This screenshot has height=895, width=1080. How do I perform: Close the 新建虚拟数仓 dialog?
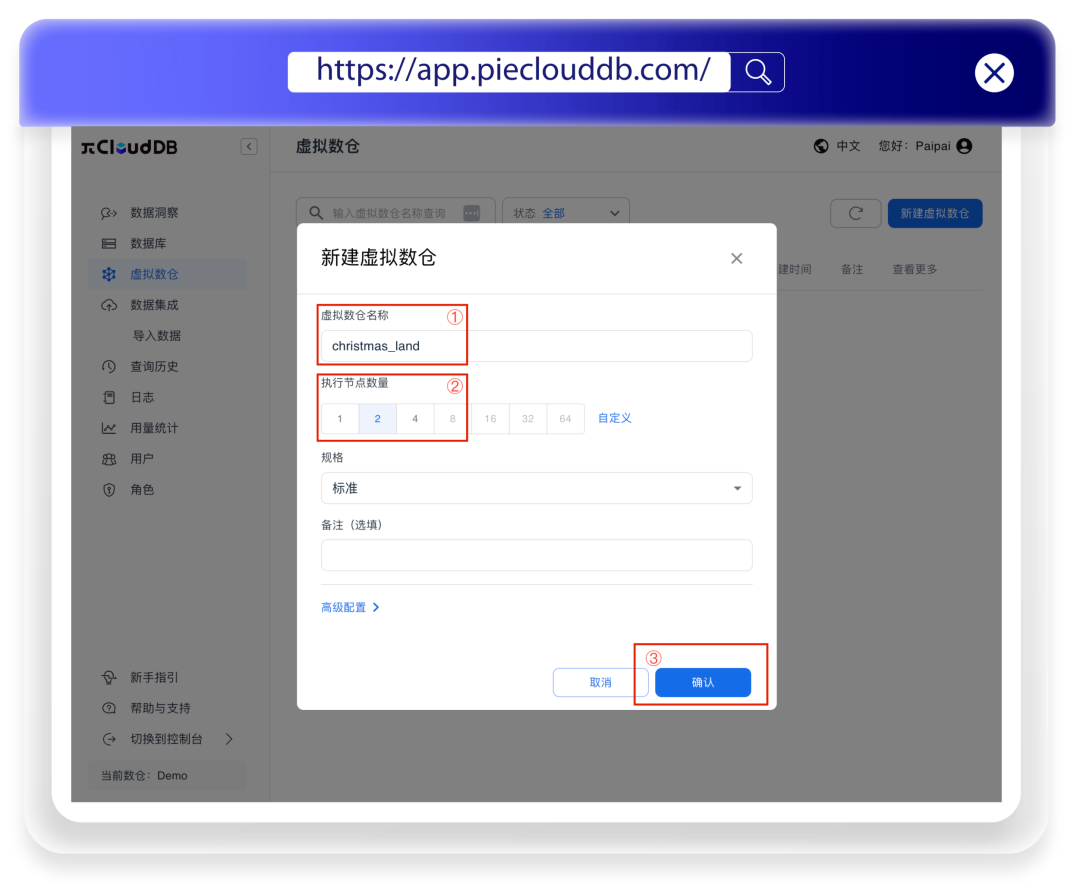point(736,258)
